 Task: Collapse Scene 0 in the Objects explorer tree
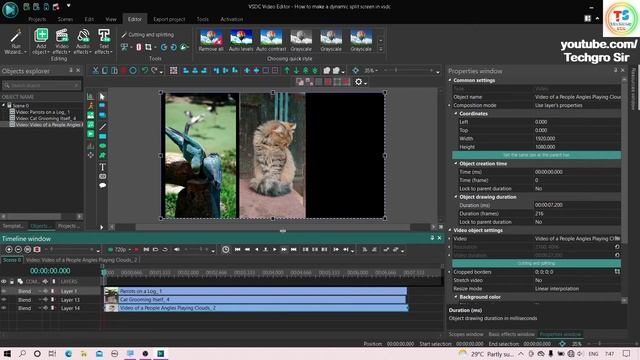[4, 105]
